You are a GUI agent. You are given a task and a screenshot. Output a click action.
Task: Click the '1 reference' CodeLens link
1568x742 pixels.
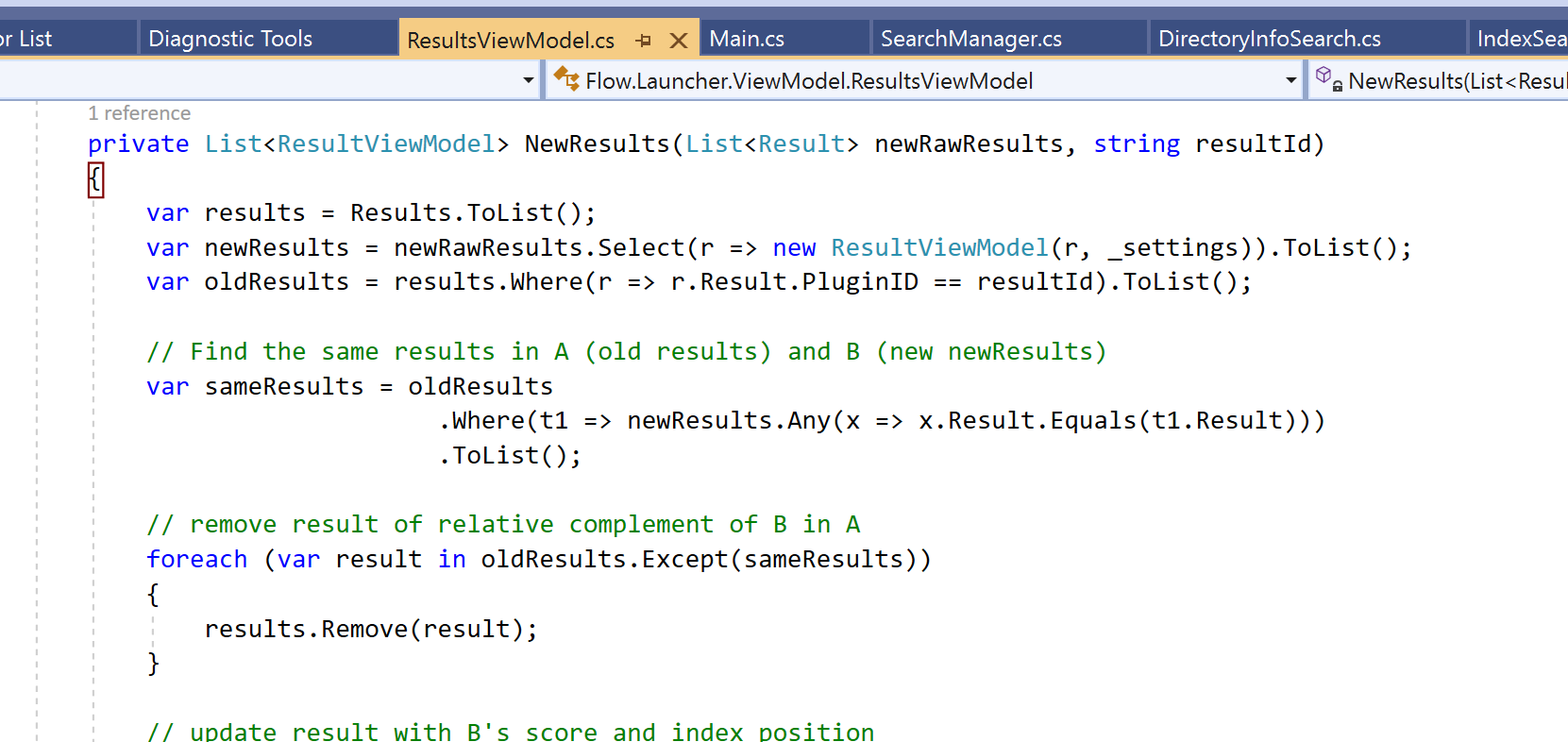click(x=140, y=113)
